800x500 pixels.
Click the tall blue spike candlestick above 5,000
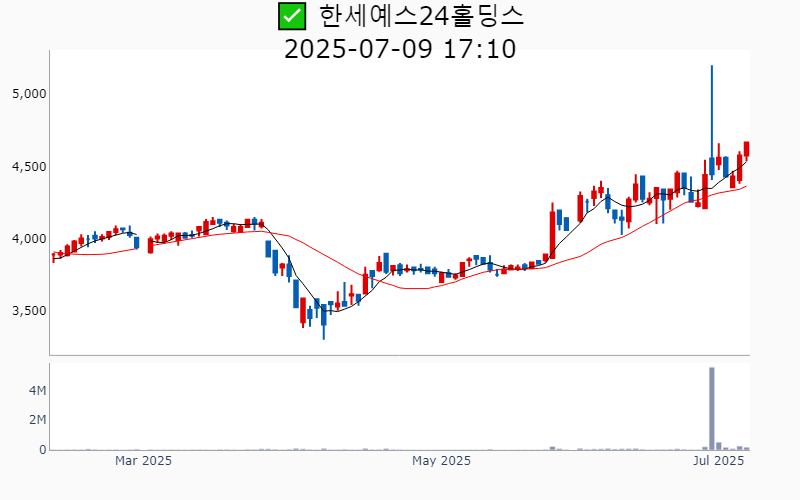[x=712, y=122]
